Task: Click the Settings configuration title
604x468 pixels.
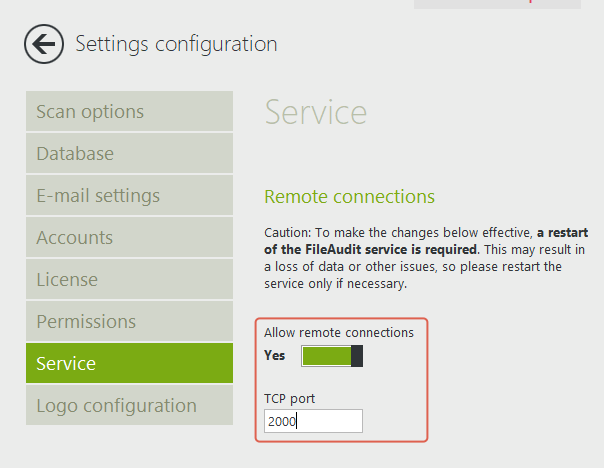Action: [176, 44]
